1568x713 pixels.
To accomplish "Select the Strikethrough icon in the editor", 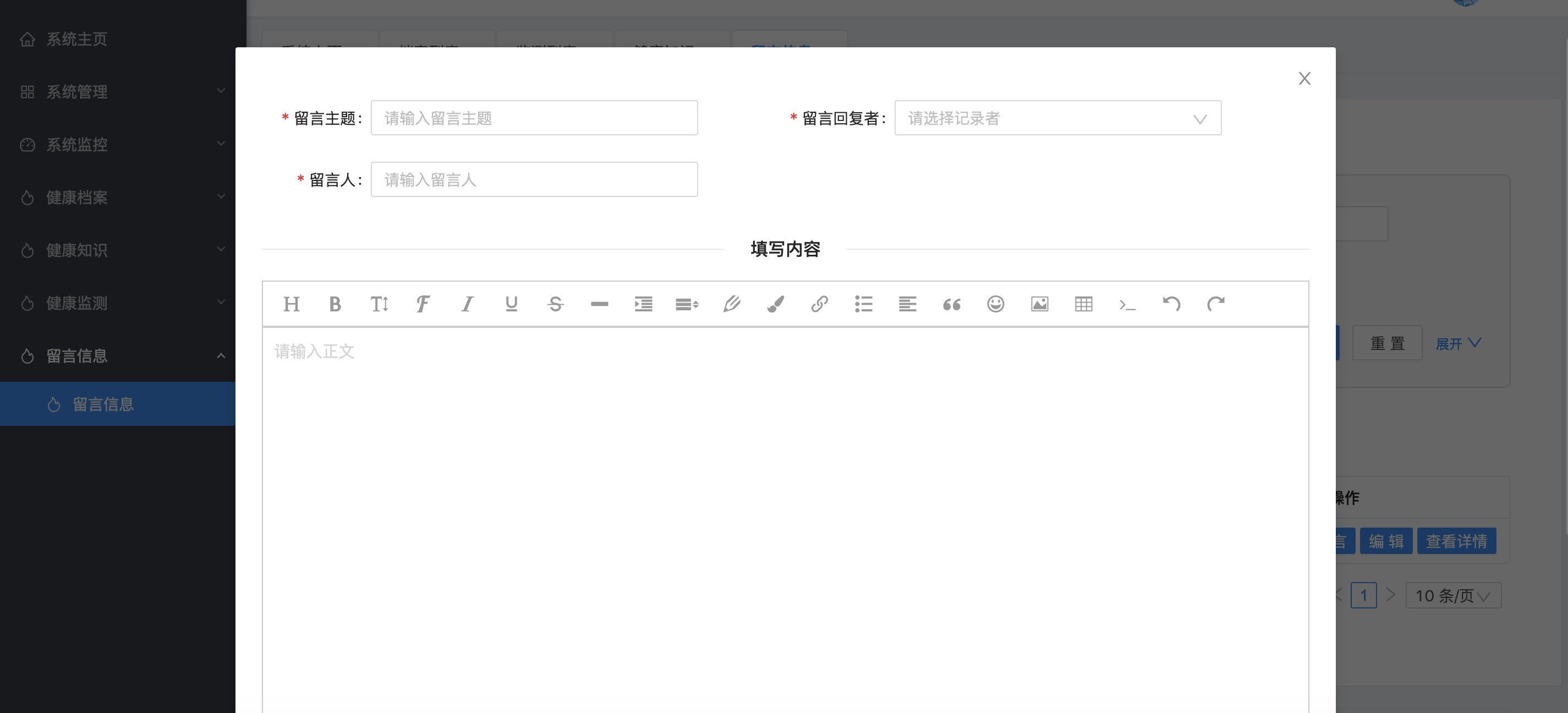I will pos(555,304).
